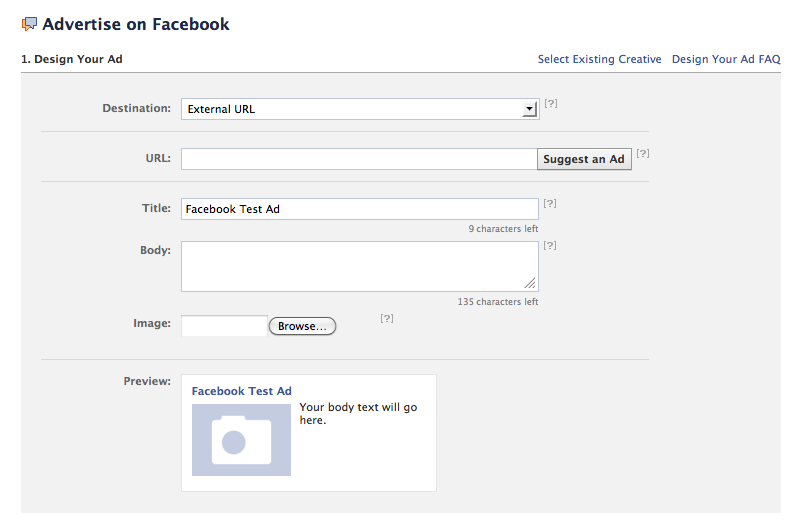This screenshot has width=803, height=521.
Task: Click into the Title field with Facebook Test Ad
Action: point(360,209)
